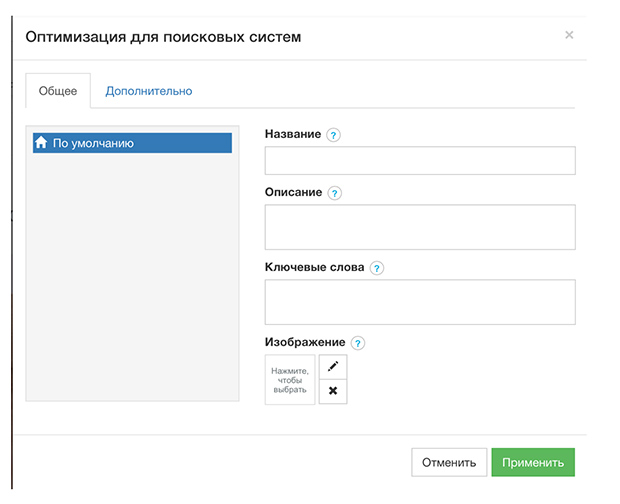Place cursor in Ключевые слова text area
Viewport: 620px width, 504px height.
[x=420, y=302]
